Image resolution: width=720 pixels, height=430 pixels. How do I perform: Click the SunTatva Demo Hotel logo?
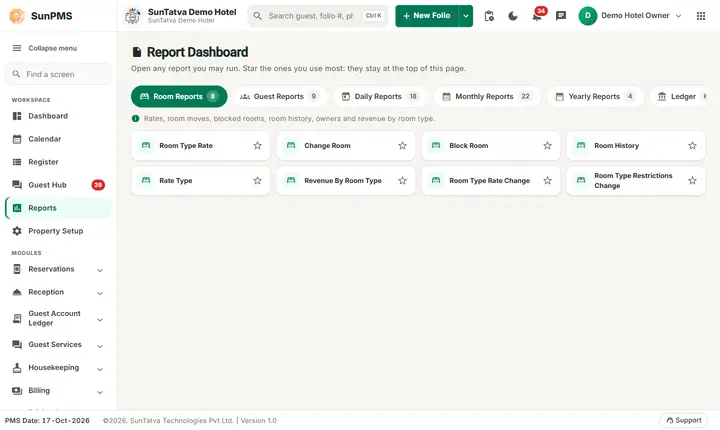(x=133, y=16)
